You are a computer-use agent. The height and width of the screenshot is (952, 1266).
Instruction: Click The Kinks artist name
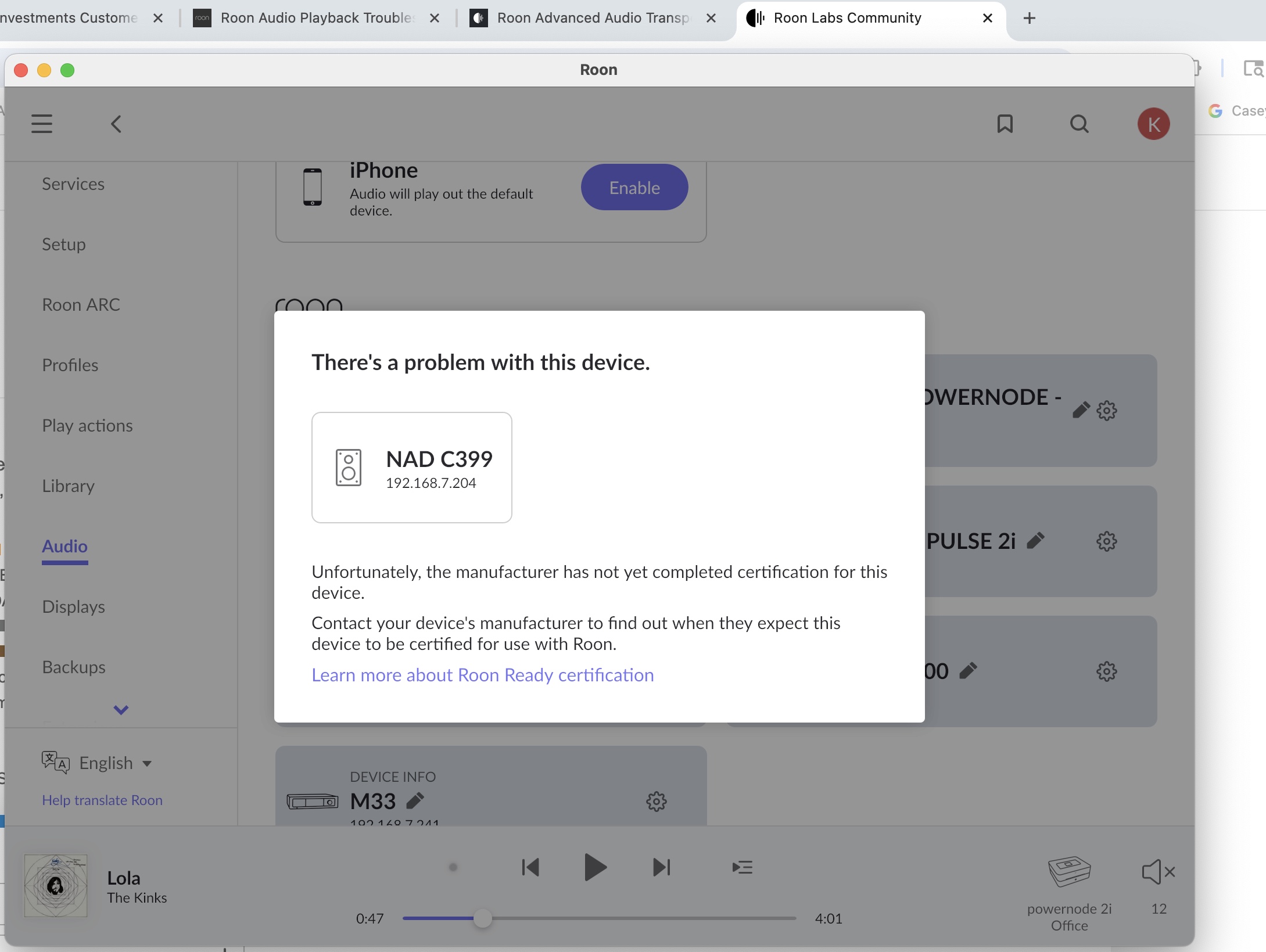137,898
